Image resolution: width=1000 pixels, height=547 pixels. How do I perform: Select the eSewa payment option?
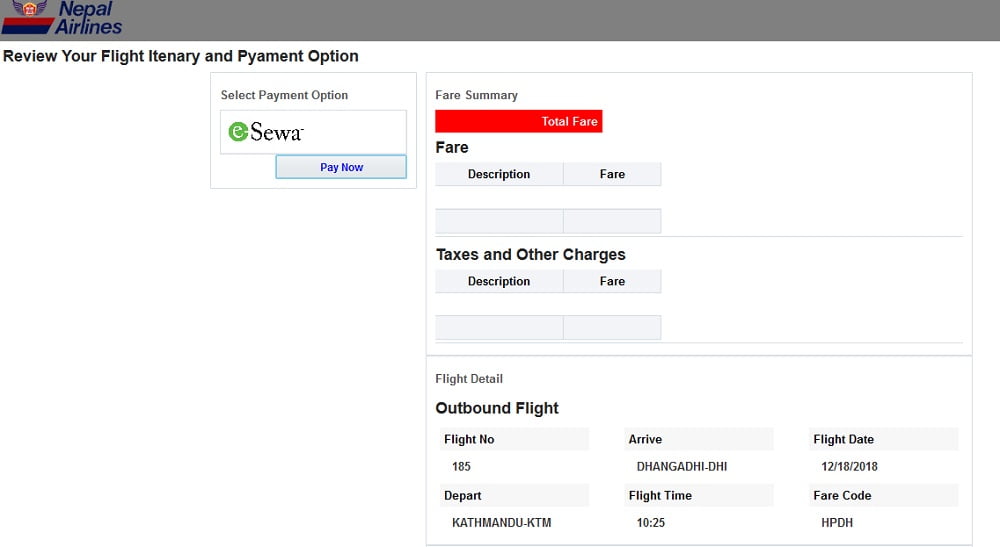tap(313, 132)
